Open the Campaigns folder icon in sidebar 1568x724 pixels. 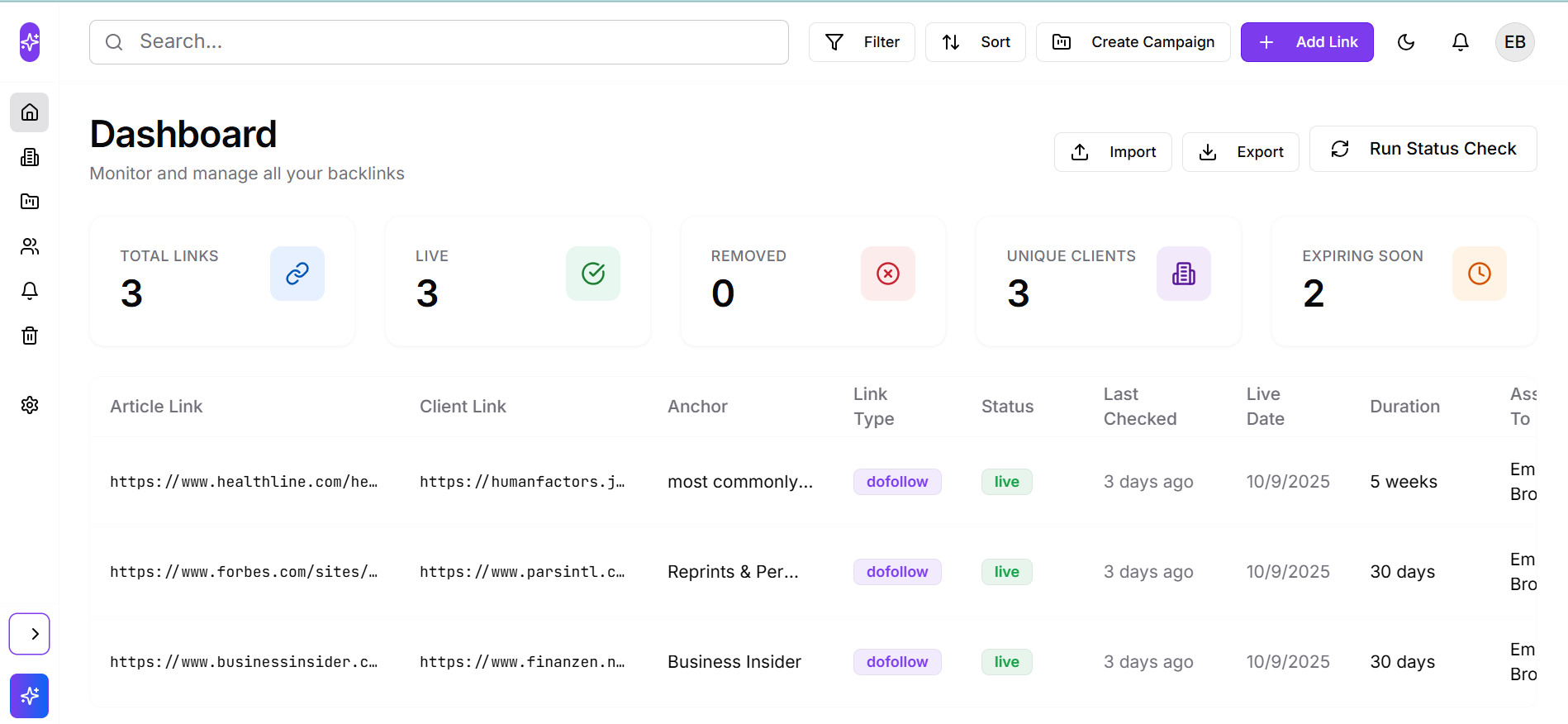30,202
